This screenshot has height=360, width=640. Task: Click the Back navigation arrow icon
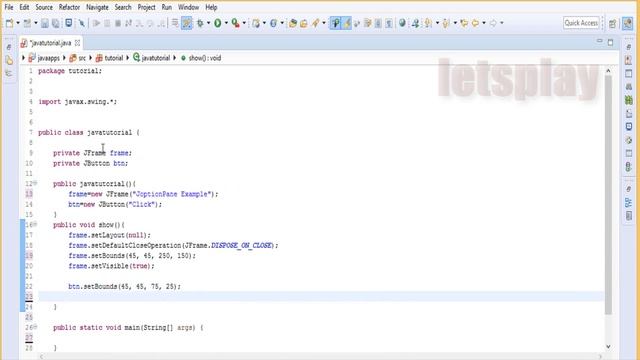tap(476, 23)
